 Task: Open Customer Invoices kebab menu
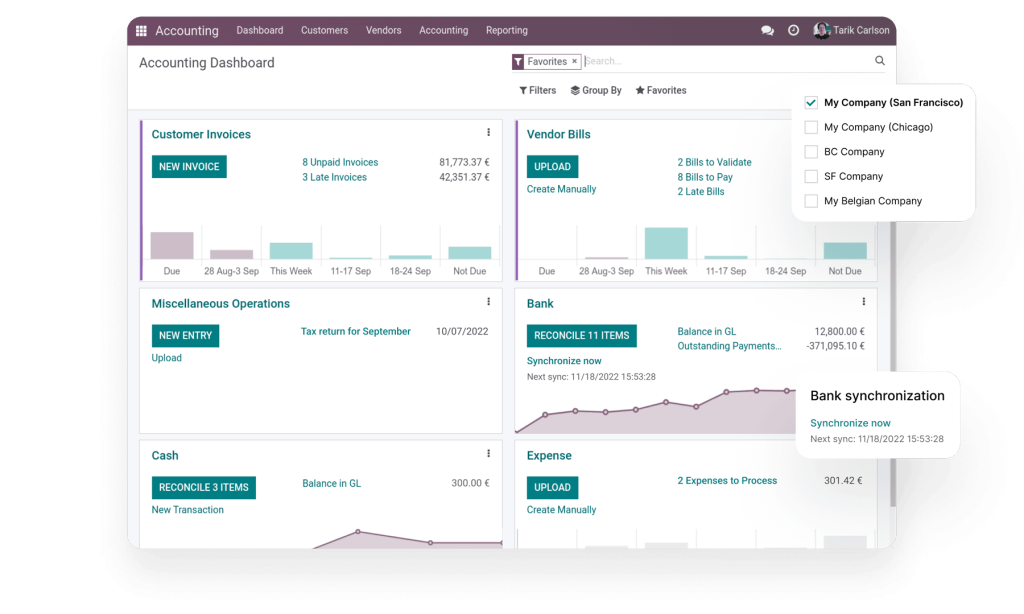pos(488,133)
